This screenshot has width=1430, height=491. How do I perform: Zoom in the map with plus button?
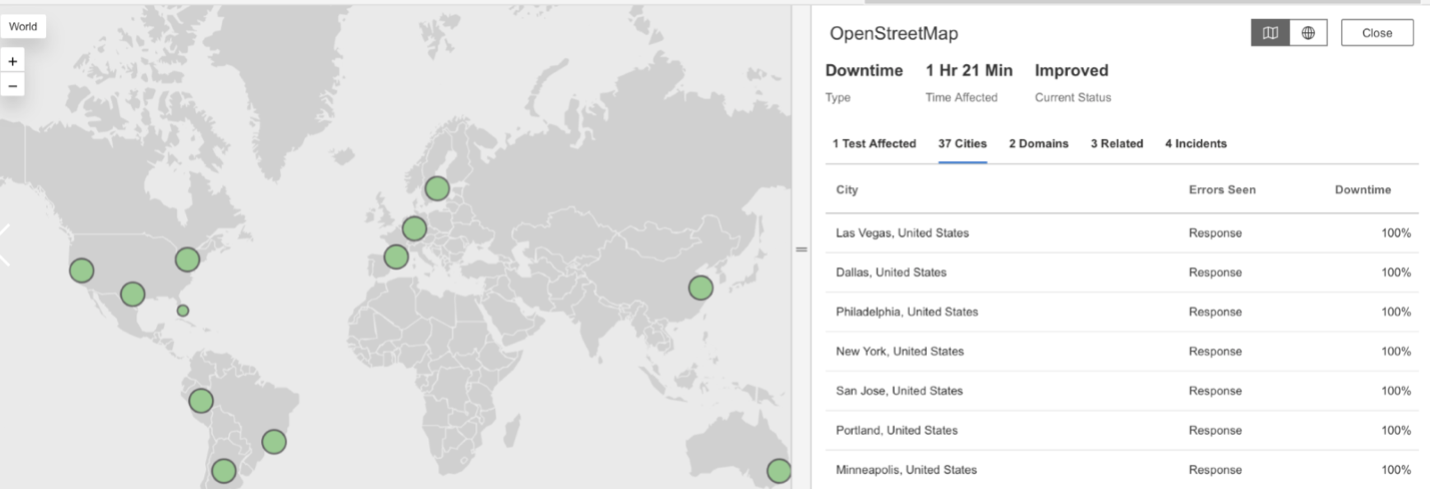[x=13, y=61]
